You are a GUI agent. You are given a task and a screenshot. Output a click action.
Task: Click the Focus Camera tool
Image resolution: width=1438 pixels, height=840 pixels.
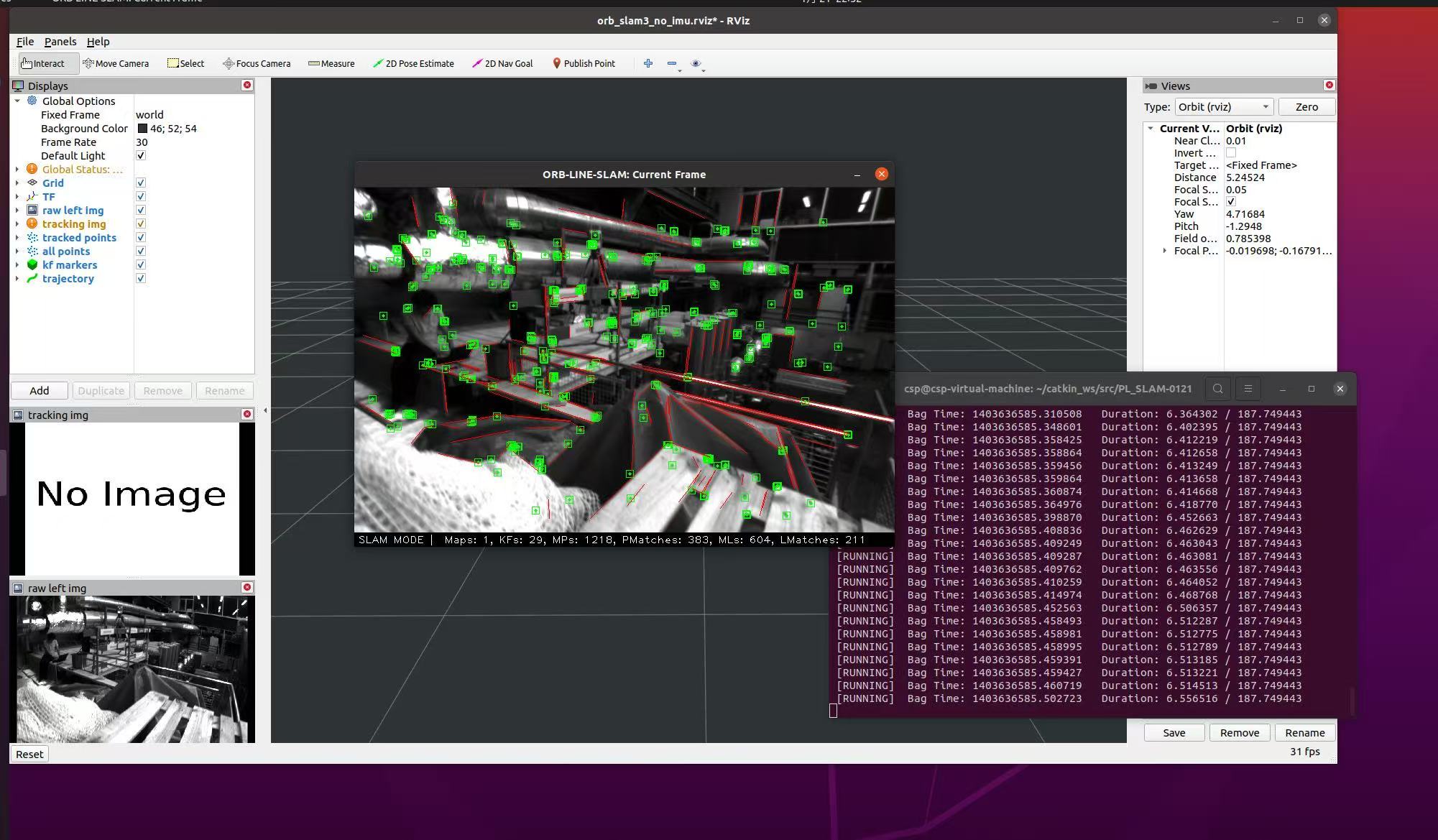257,63
